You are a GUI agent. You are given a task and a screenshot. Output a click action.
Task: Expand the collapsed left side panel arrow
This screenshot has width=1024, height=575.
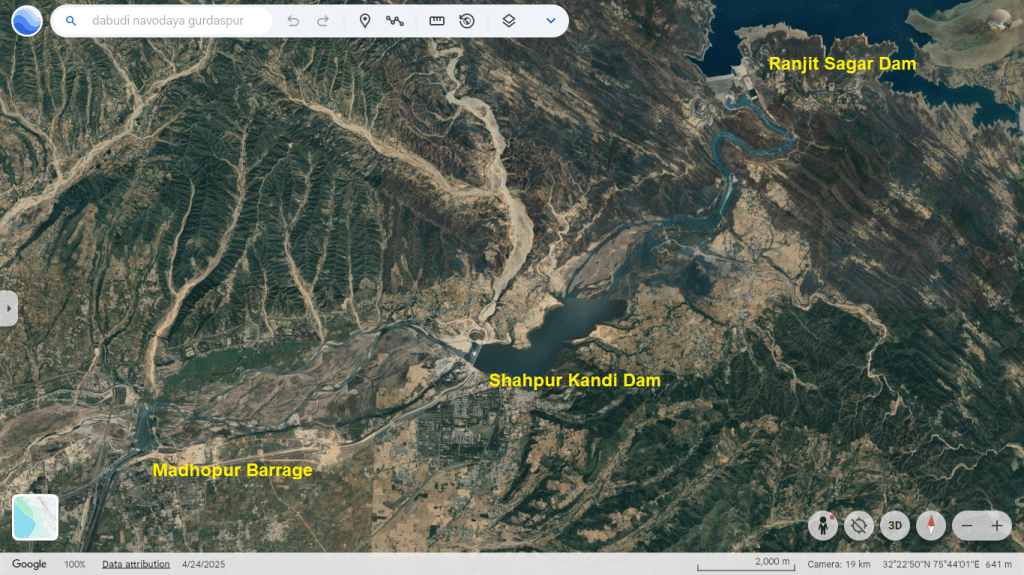[x=8, y=308]
